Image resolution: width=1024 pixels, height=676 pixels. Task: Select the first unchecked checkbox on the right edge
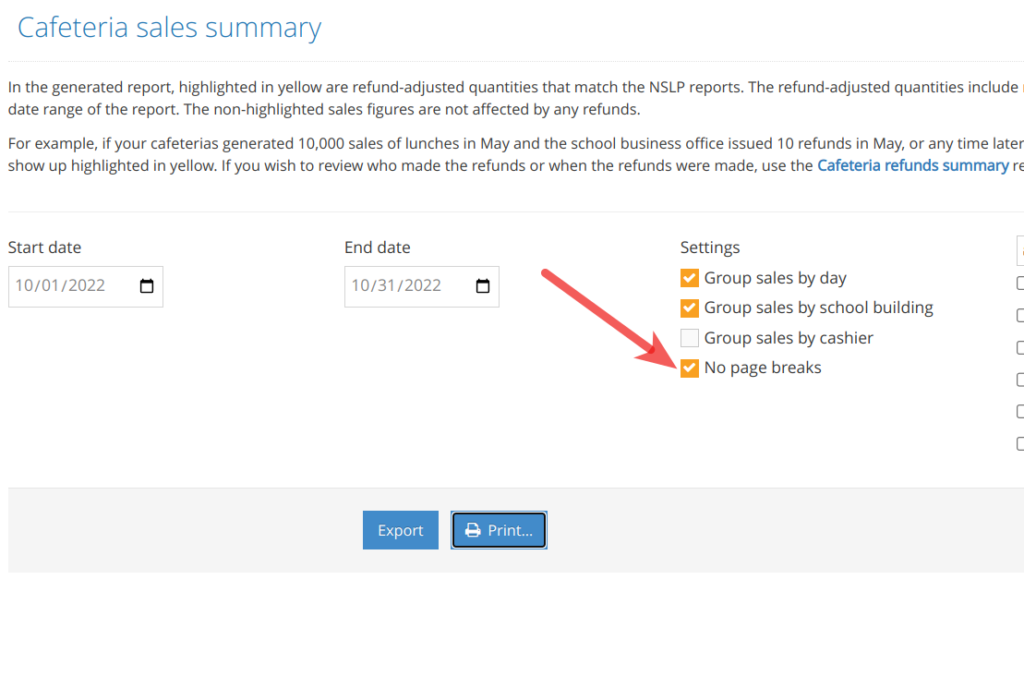pyautogui.click(x=1019, y=283)
